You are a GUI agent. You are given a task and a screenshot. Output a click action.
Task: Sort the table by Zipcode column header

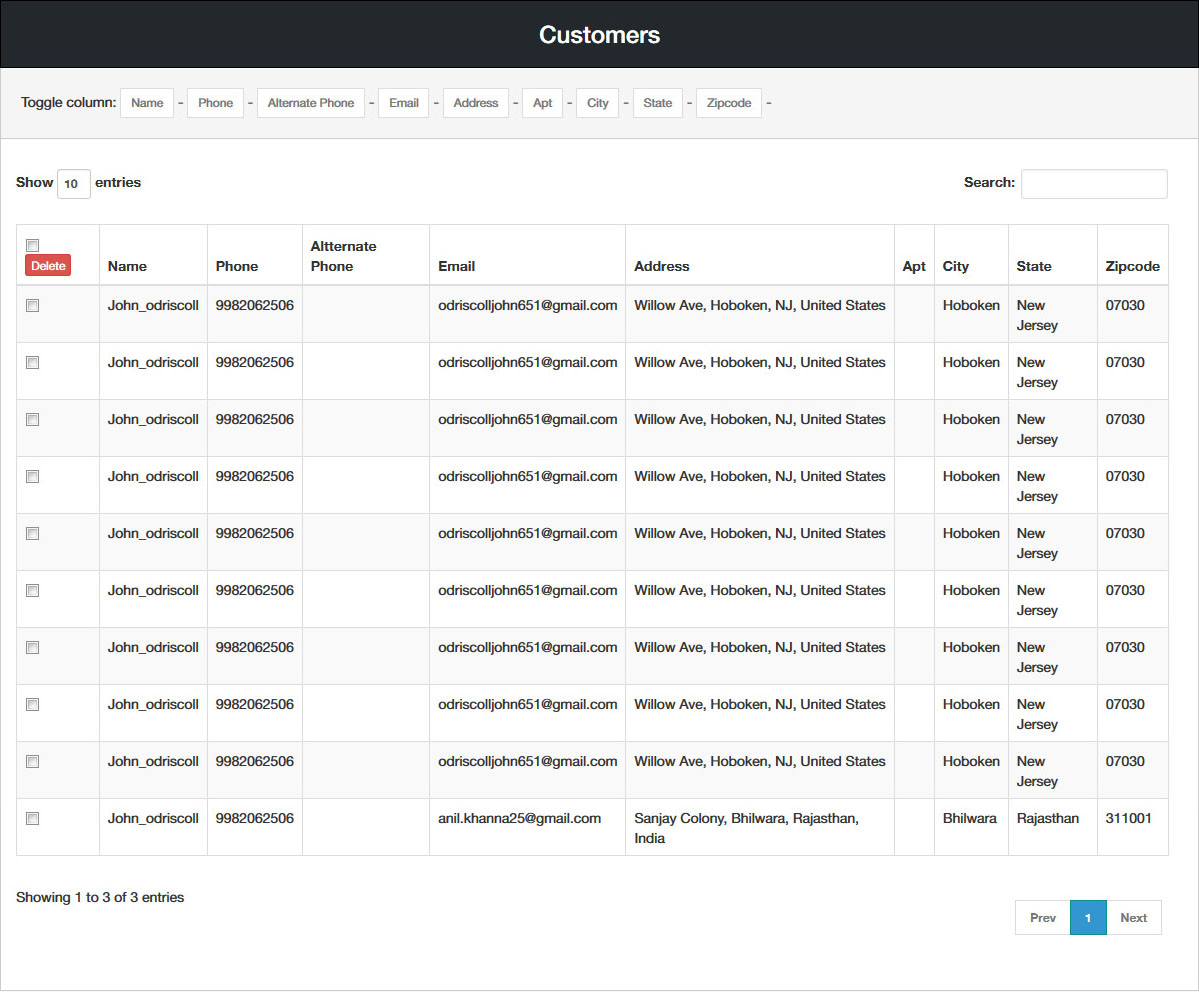(x=1132, y=266)
